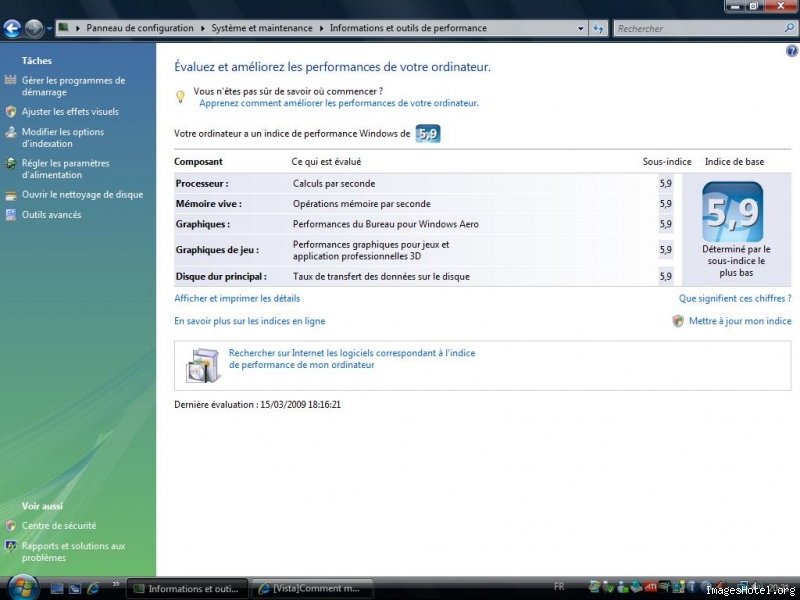The width and height of the screenshot is (800, 600).
Task: Click the 5,9 sub-score in Disque dur principal row
Action: pos(665,277)
